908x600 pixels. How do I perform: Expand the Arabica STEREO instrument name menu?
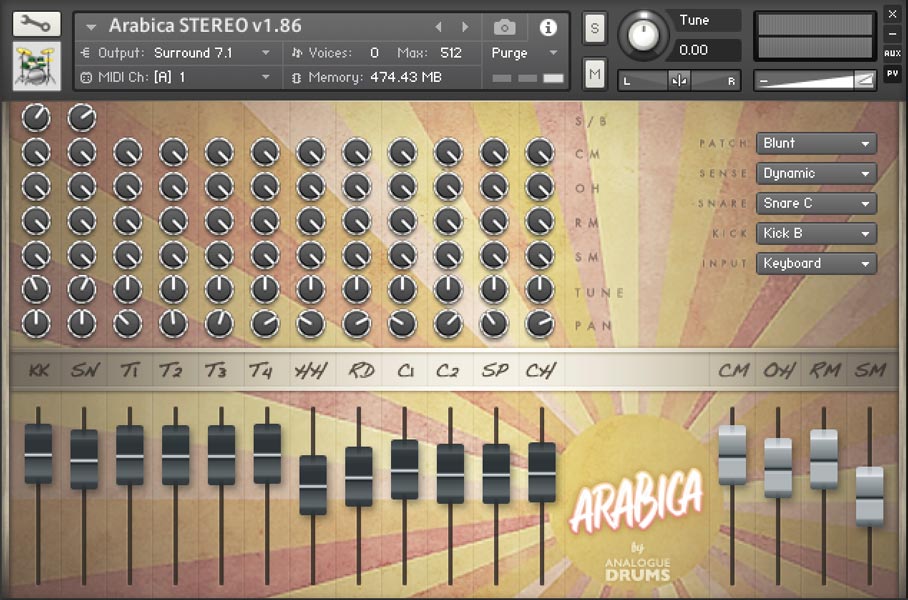(x=91, y=27)
